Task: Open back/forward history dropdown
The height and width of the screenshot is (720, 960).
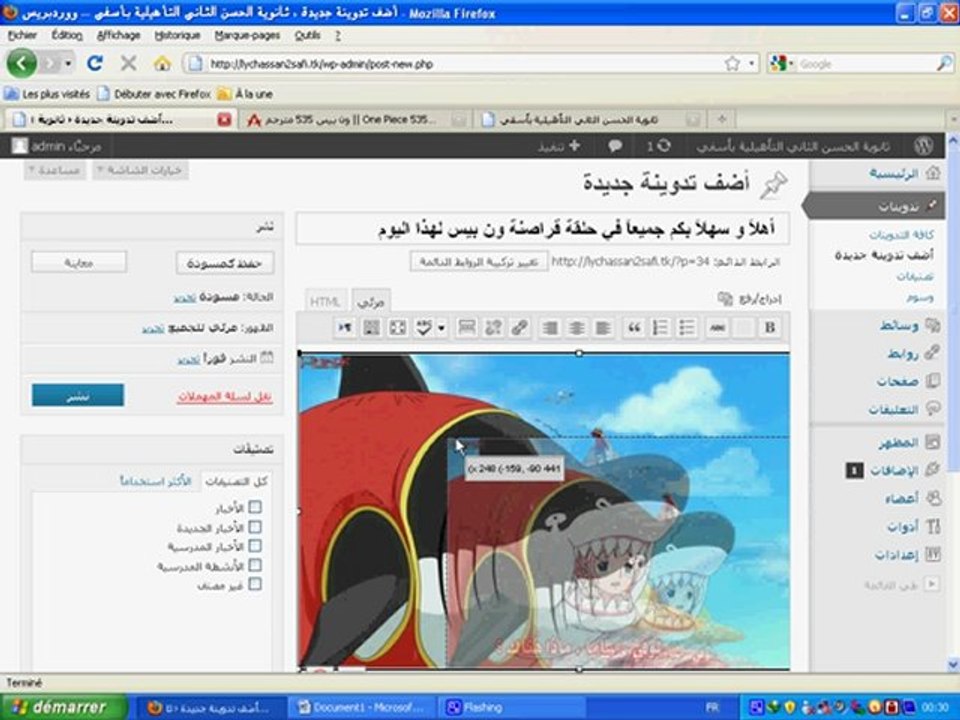Action: (x=69, y=63)
